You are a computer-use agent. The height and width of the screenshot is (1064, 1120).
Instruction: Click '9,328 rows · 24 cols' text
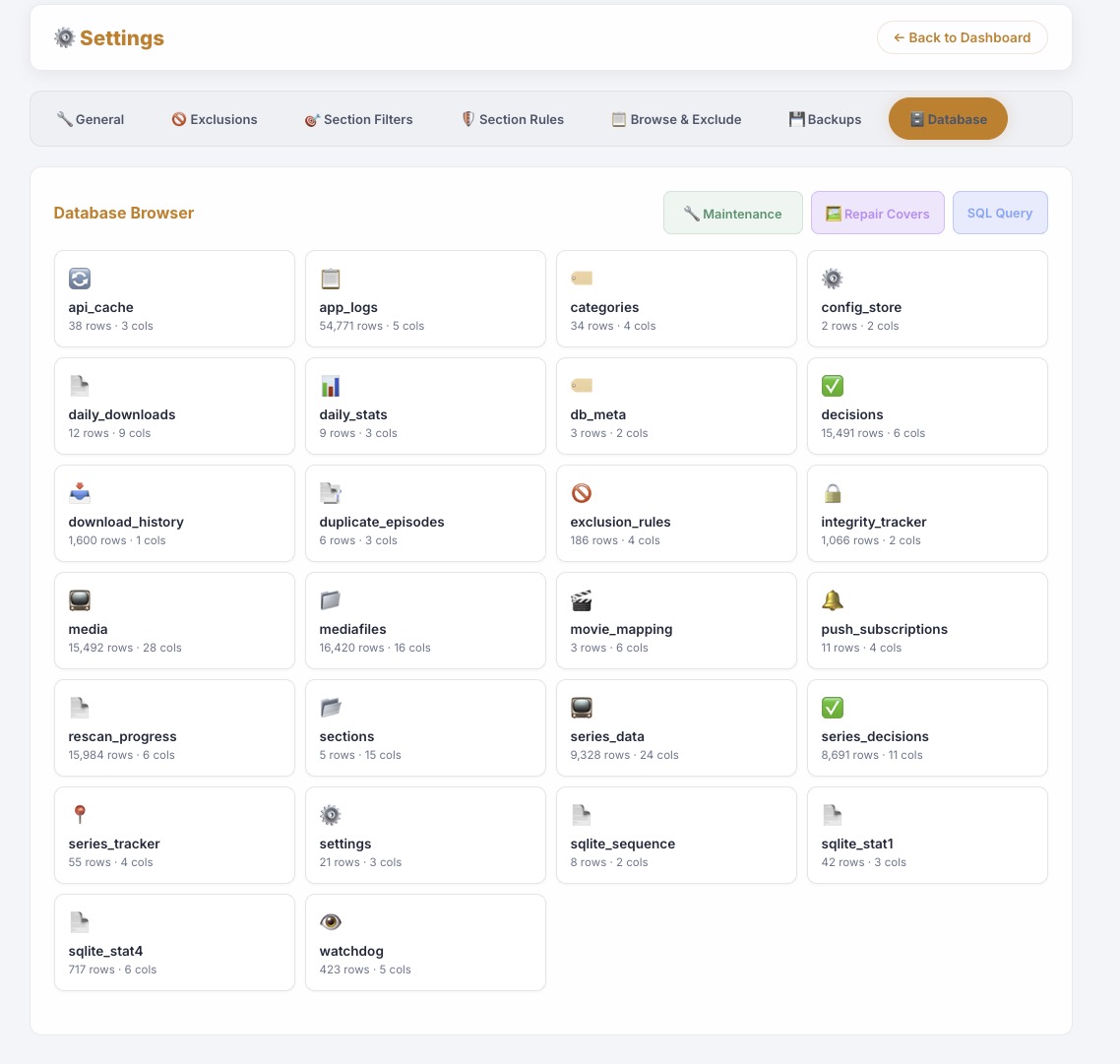click(624, 755)
